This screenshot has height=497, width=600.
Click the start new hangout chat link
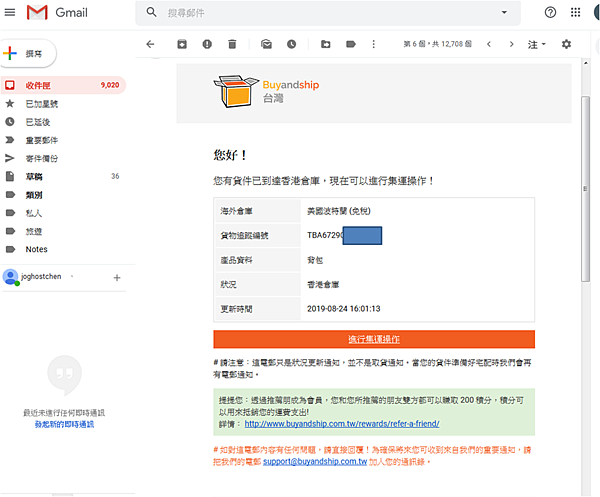tap(64, 424)
